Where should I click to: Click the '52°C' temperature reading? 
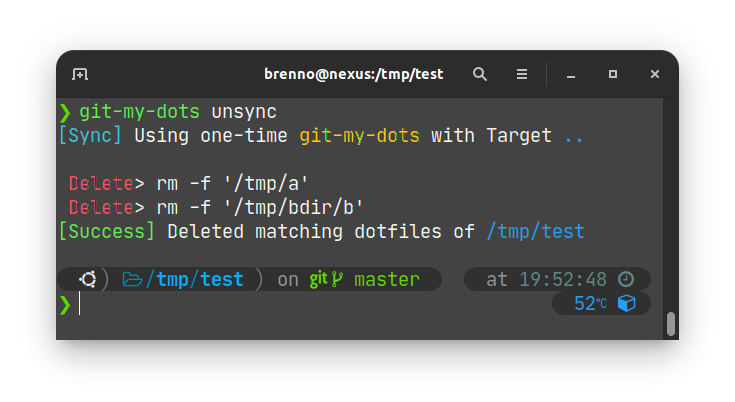590,304
